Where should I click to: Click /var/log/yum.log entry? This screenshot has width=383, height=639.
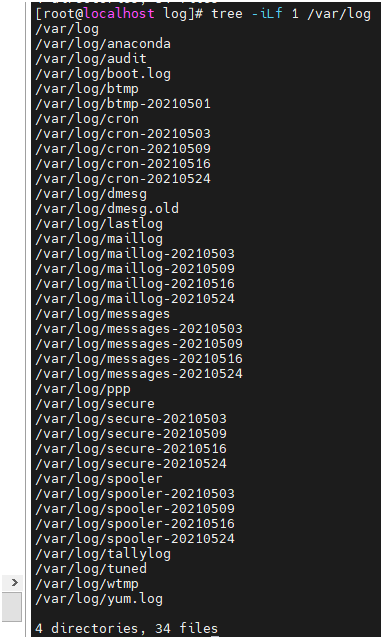[x=99, y=599]
